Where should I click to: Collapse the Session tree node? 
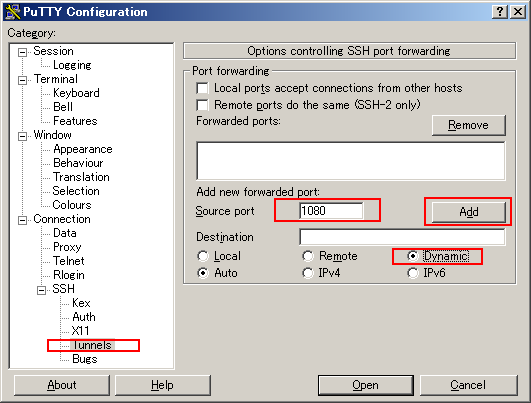coord(22,52)
